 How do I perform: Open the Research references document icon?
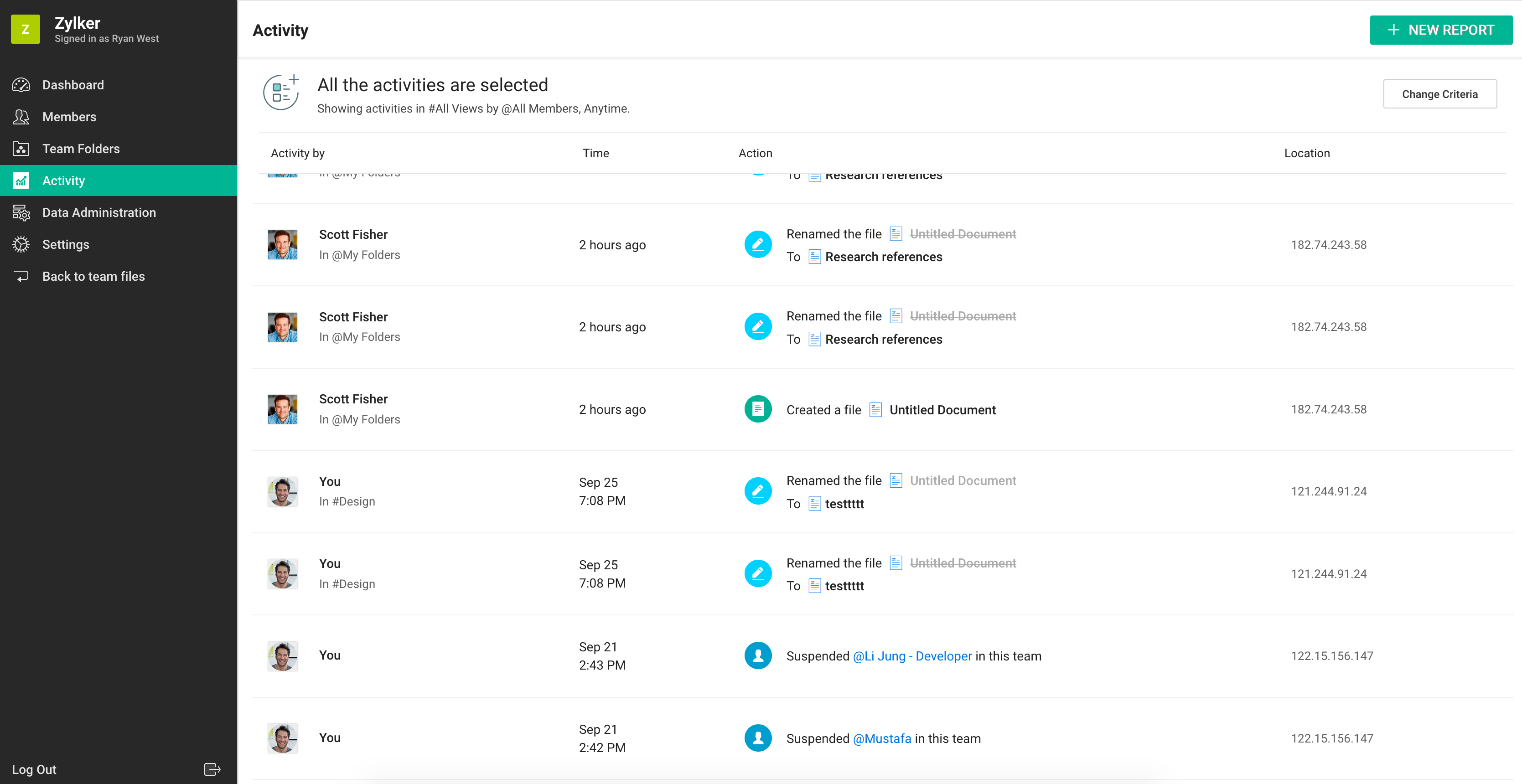pos(815,257)
